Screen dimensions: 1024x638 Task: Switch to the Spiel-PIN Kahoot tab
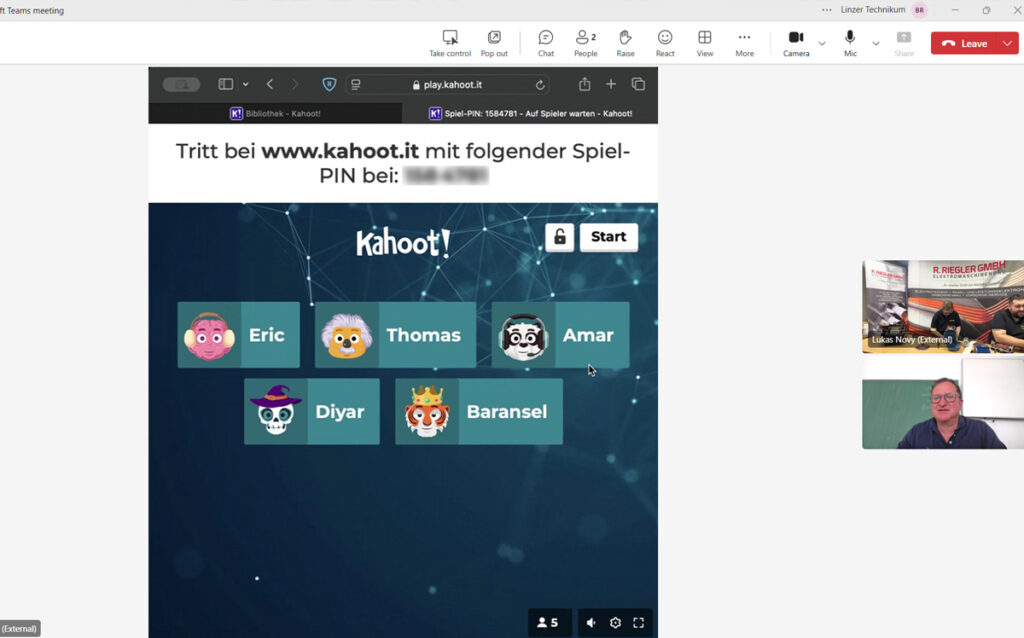point(530,113)
